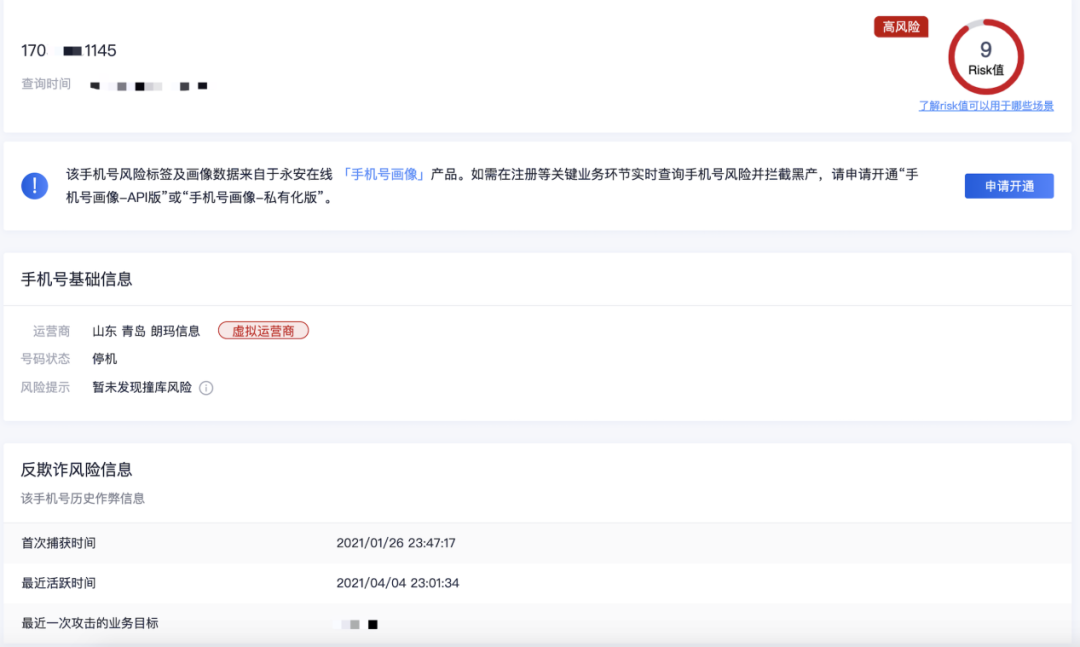Click the 最近活跃时间 row label
This screenshot has width=1080, height=647.
click(59, 583)
